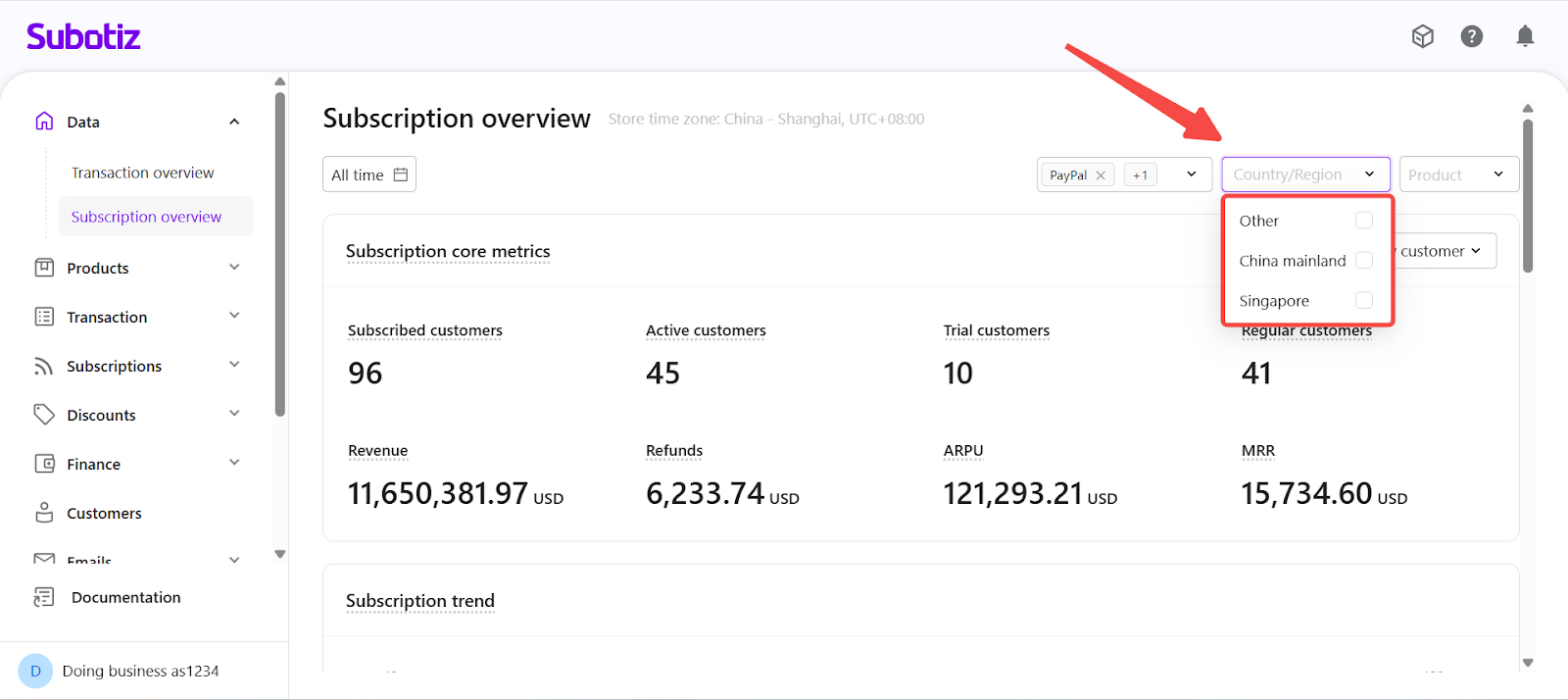Screen dimensions: 1568x700
Task: Tick the China mainland checkbox
Action: point(1363,261)
